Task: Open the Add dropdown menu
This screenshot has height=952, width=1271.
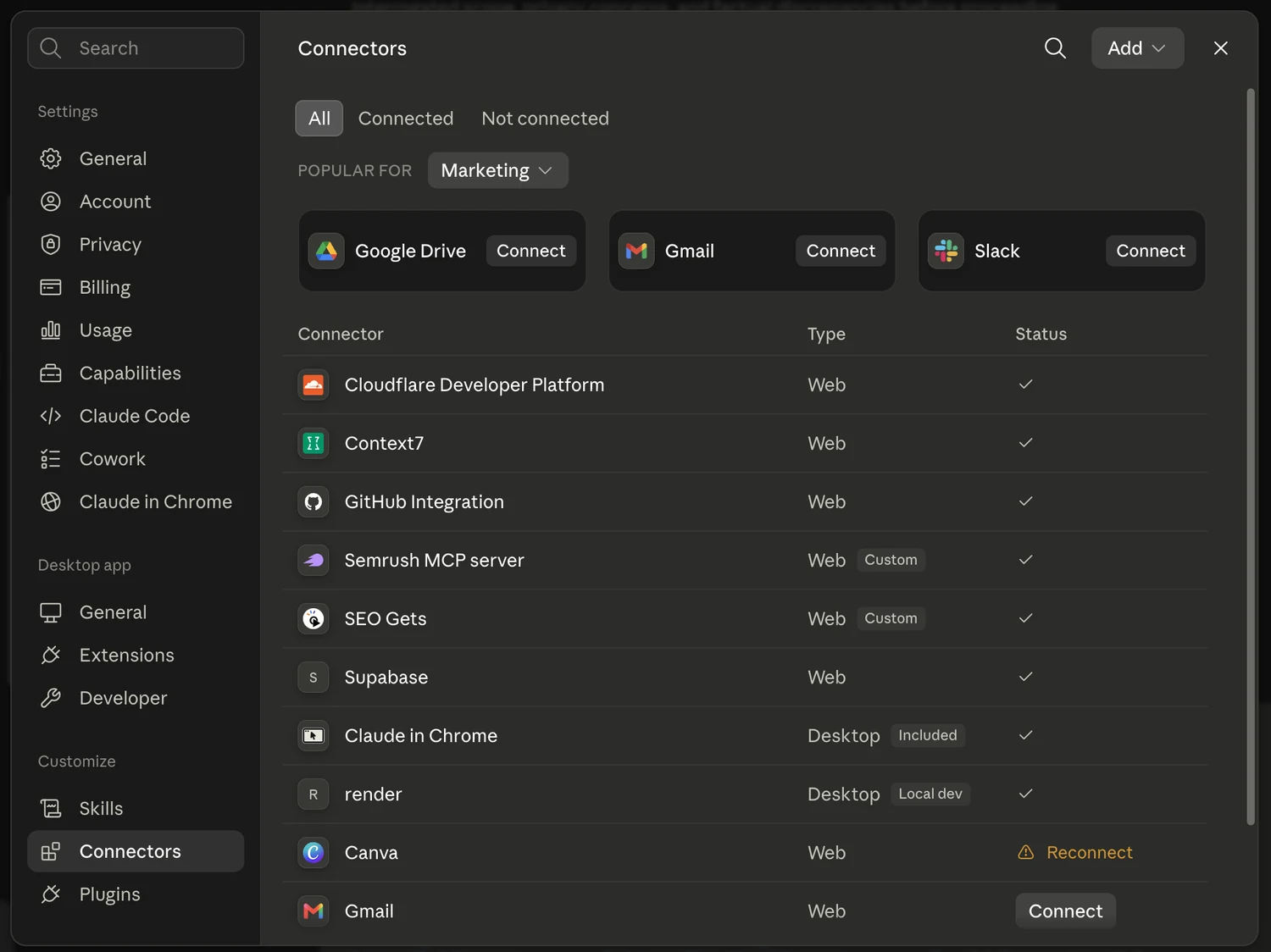Action: [1137, 48]
